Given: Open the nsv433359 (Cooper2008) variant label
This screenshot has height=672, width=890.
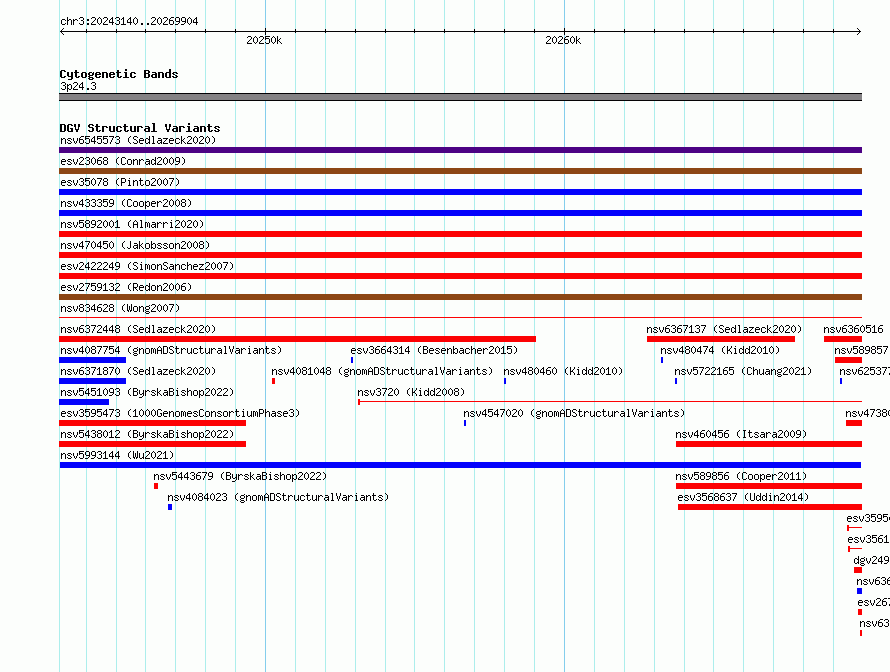Looking at the screenshot, I should [126, 203].
